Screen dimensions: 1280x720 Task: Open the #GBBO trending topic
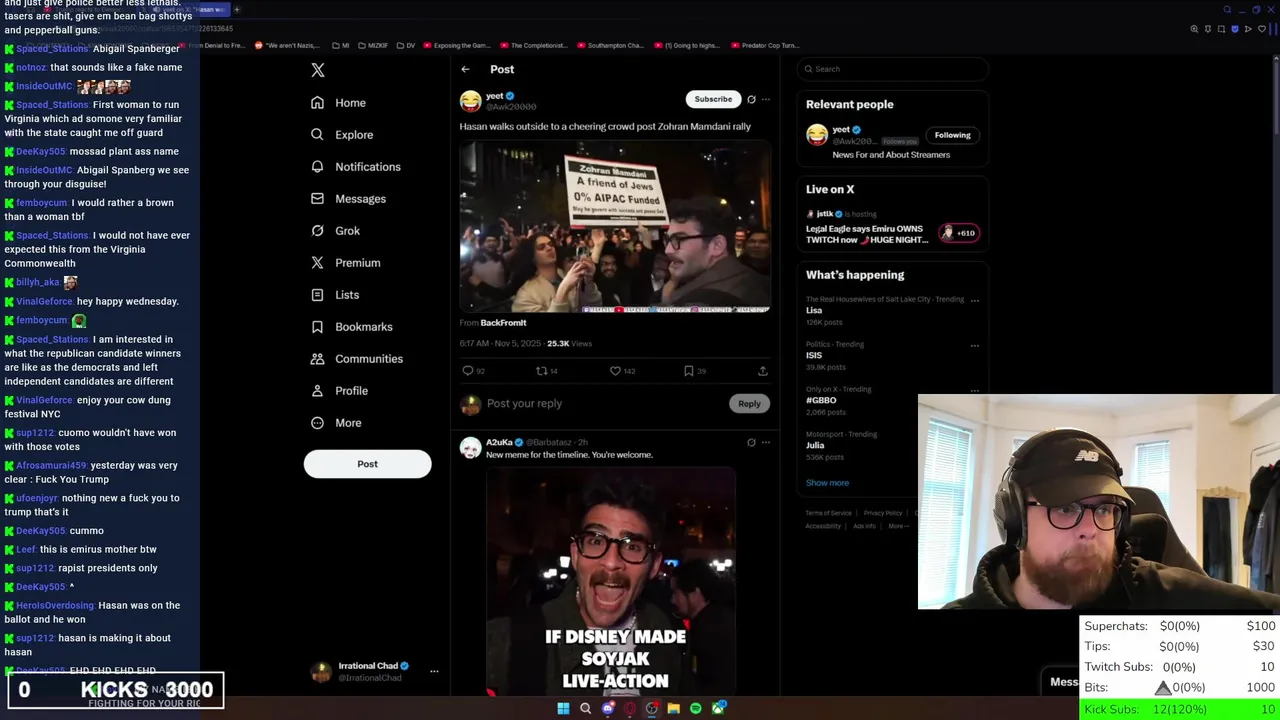coord(821,400)
